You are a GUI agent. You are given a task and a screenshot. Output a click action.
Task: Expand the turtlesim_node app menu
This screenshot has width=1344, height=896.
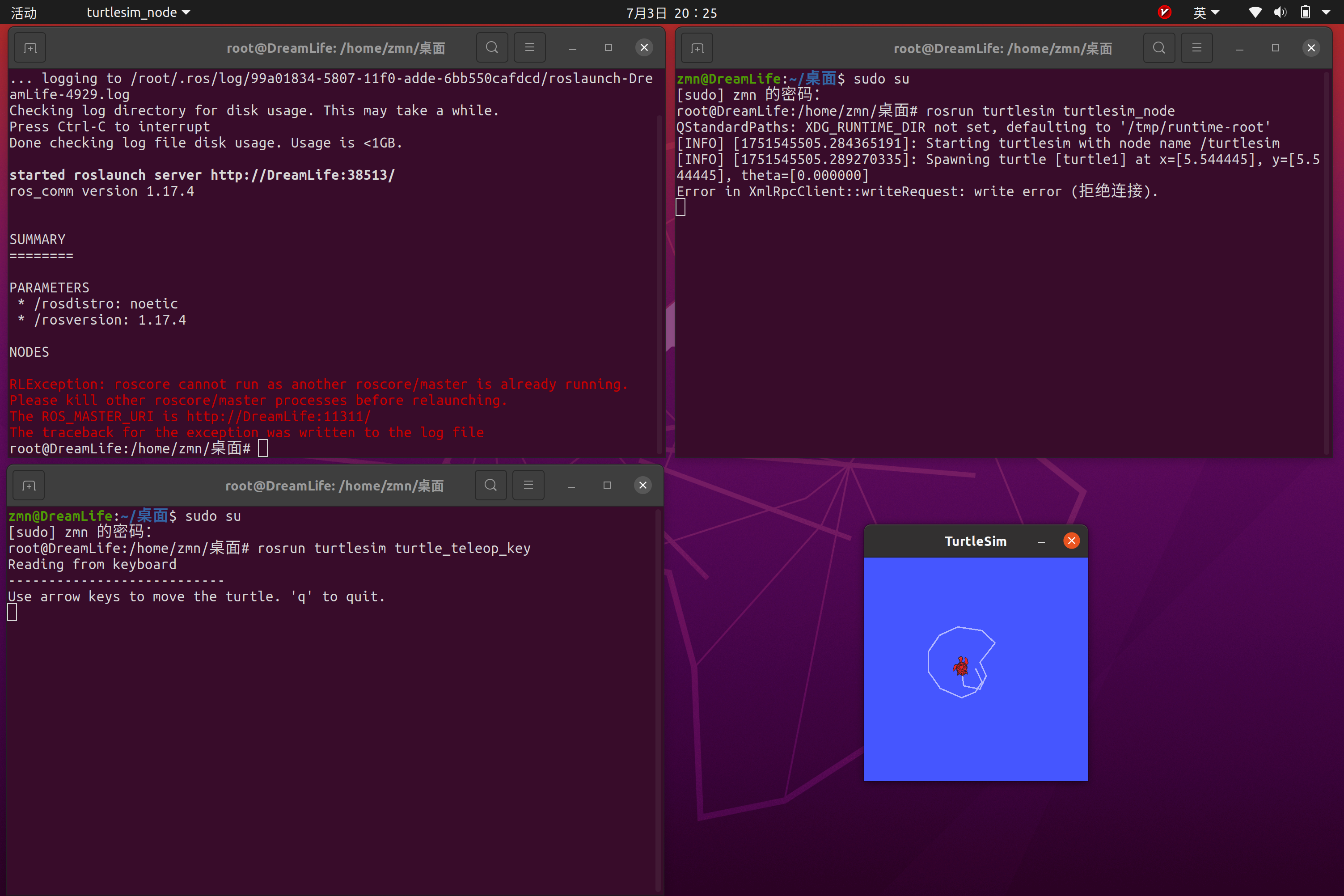[x=138, y=13]
